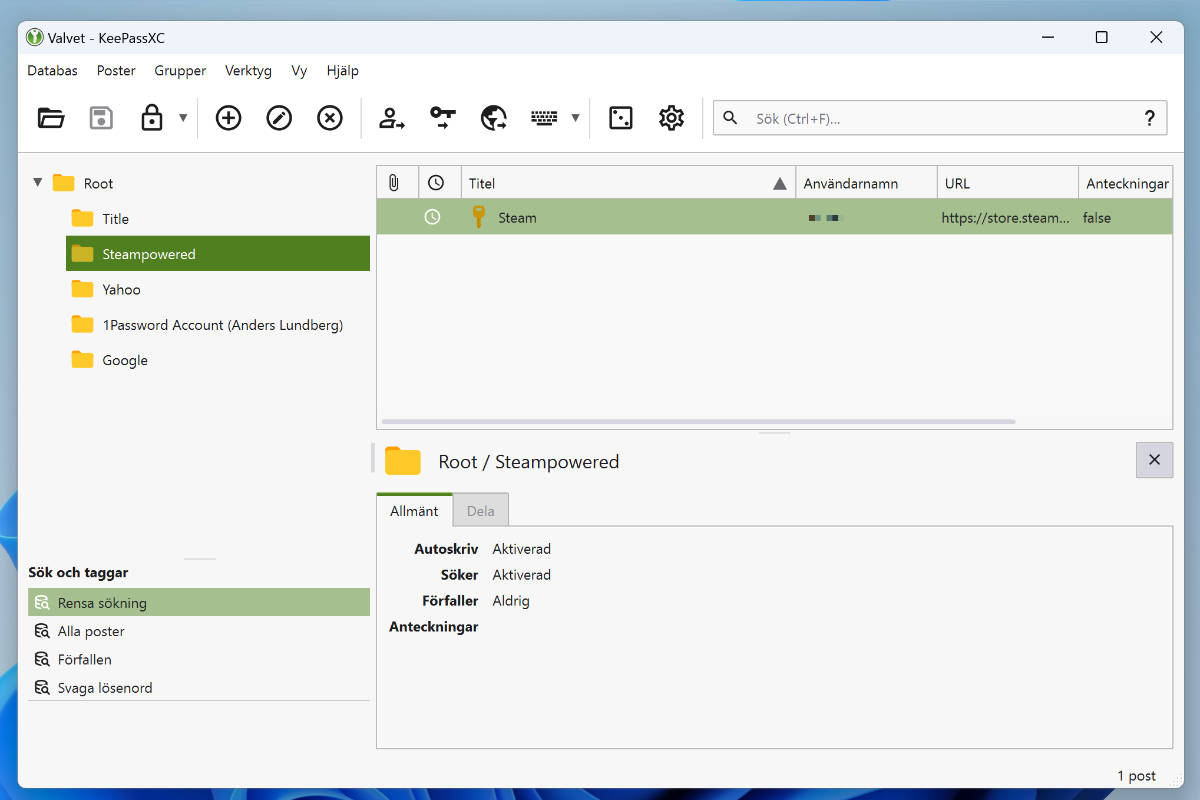
Task: Sort entries by the Anteckningar column
Action: point(1125,183)
